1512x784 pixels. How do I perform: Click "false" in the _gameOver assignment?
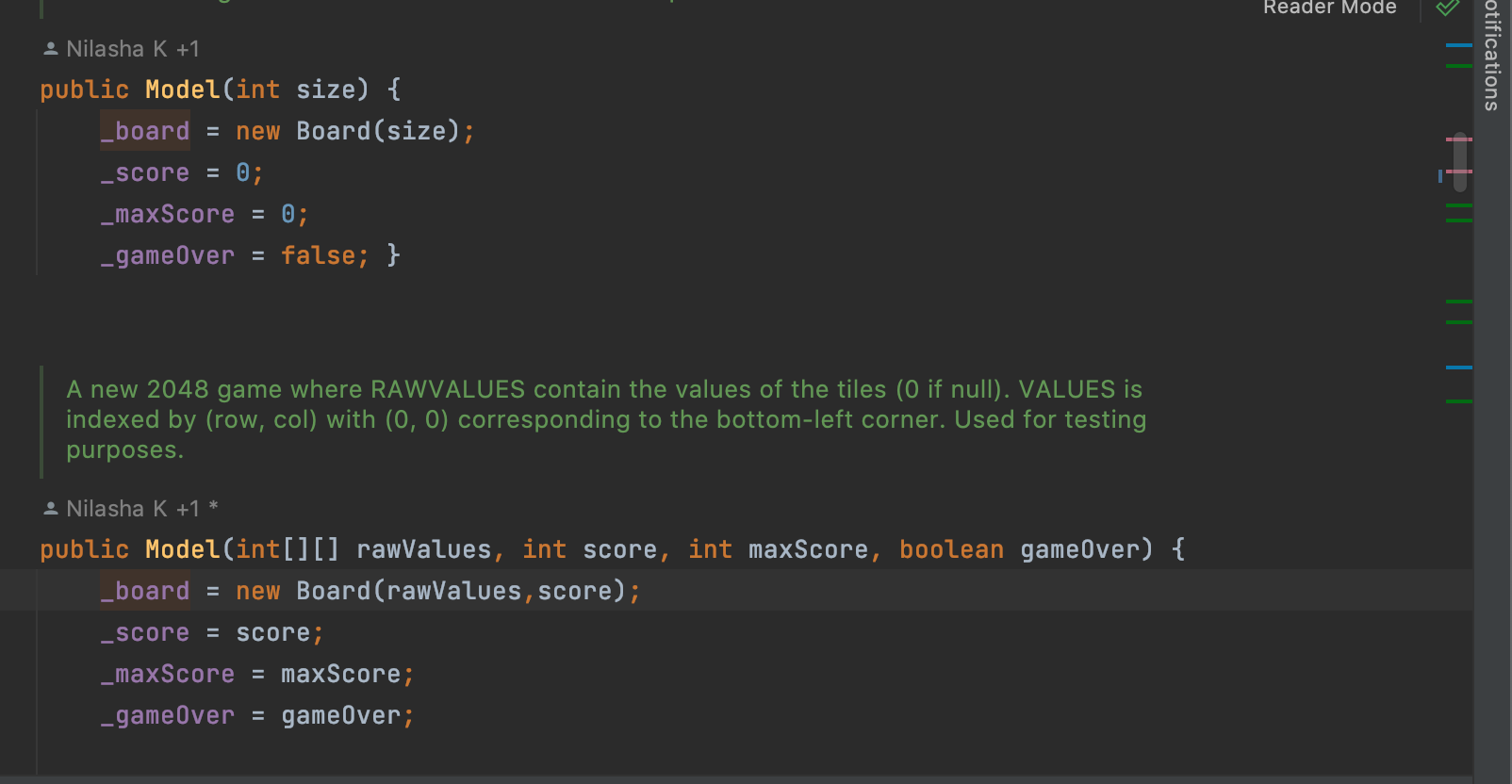(x=318, y=255)
